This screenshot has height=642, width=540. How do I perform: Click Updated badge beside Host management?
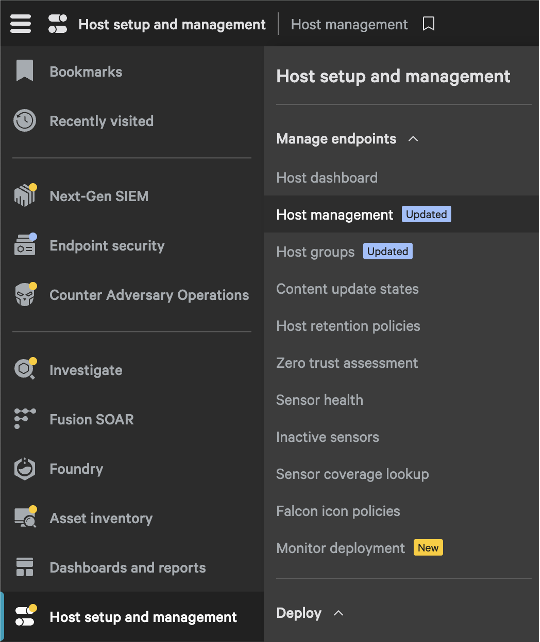tap(426, 214)
